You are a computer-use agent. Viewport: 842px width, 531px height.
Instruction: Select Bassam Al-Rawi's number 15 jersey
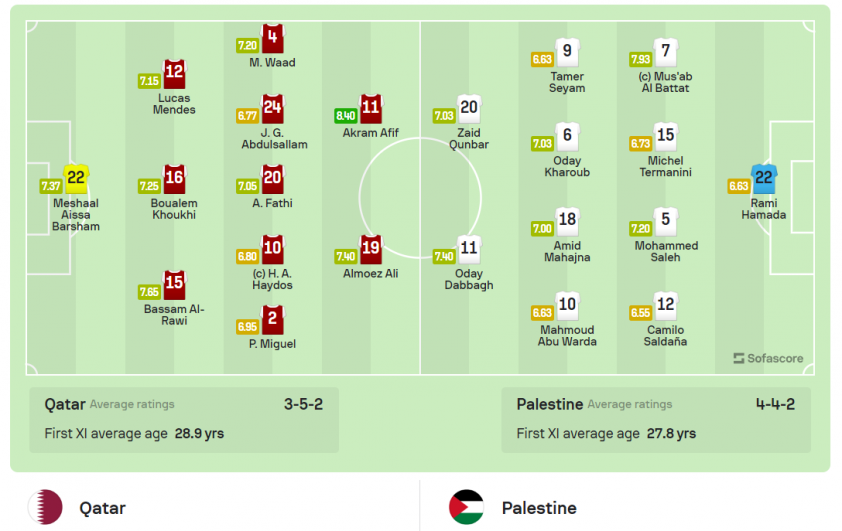pyautogui.click(x=174, y=285)
